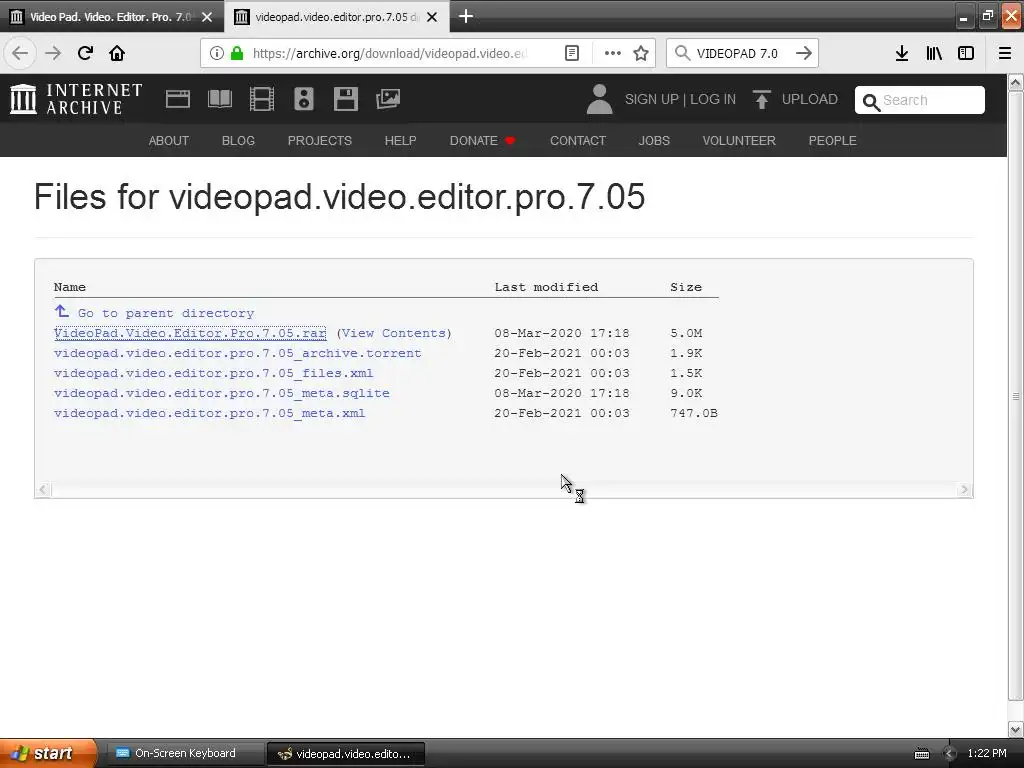Click the SIGN UP link

(652, 99)
